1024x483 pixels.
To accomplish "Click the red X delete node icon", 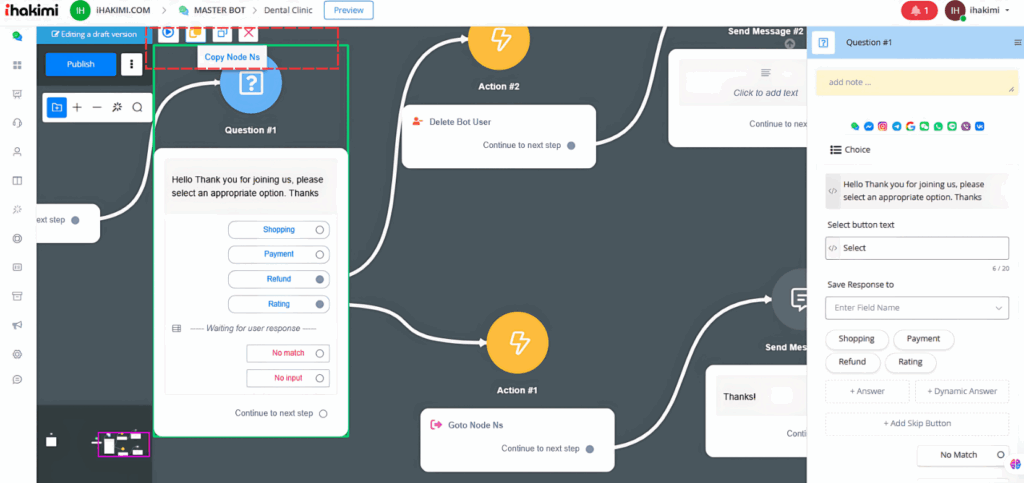I will 249,32.
